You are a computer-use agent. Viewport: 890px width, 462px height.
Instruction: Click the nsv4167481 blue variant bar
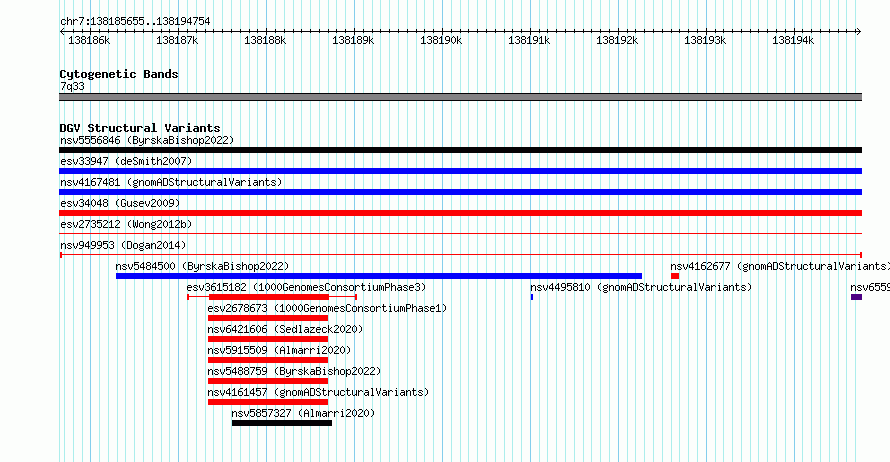click(x=460, y=192)
